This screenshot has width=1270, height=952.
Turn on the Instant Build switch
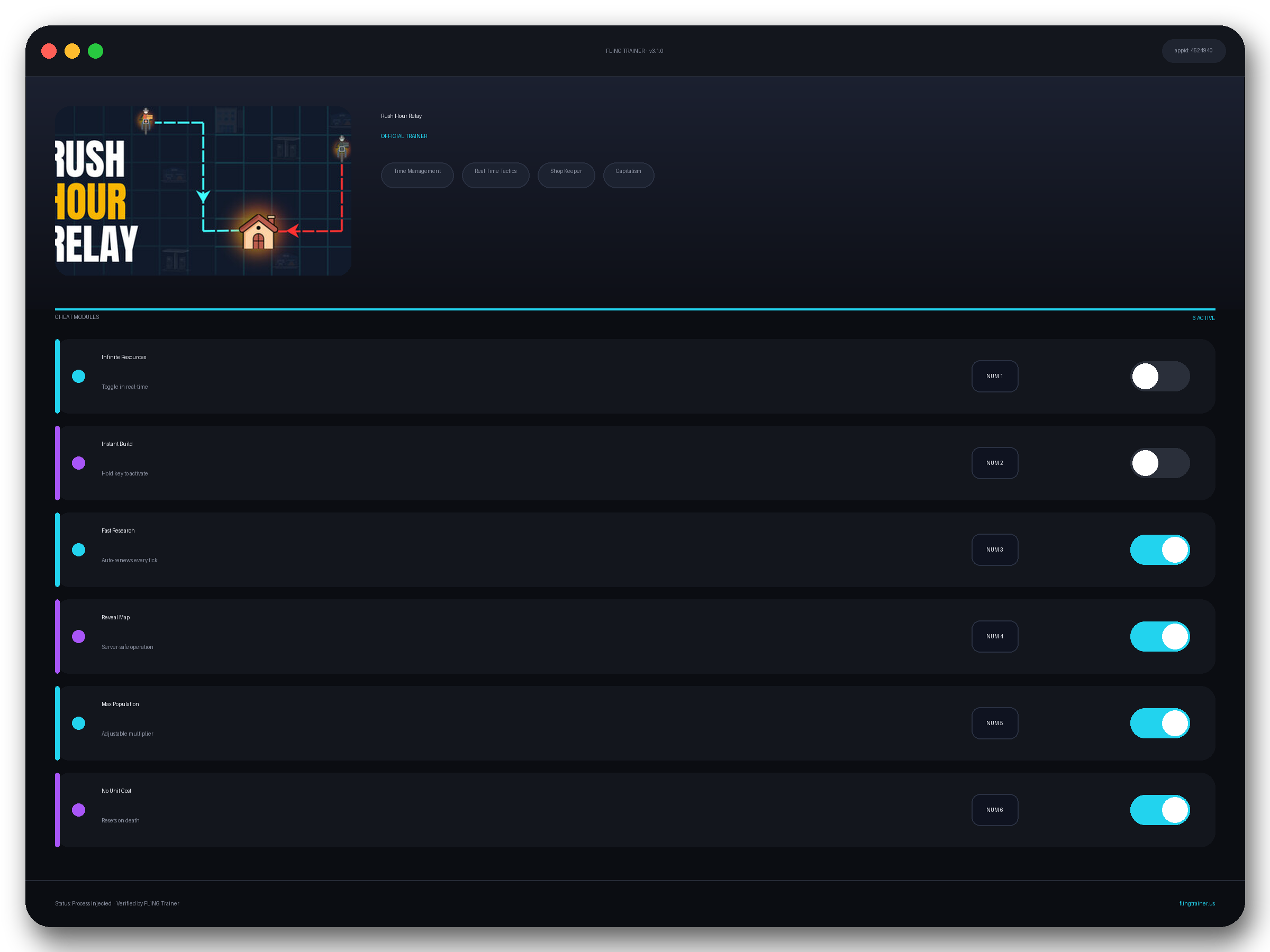tap(1160, 463)
